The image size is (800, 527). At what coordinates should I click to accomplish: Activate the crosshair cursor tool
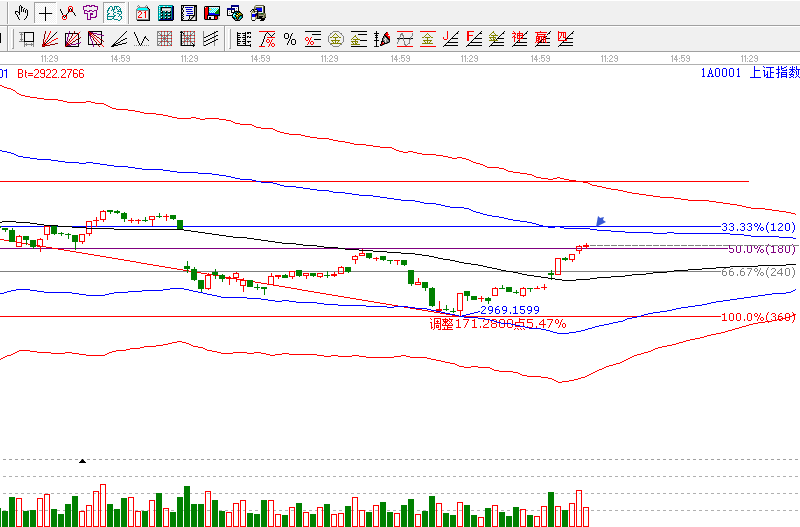[45, 13]
